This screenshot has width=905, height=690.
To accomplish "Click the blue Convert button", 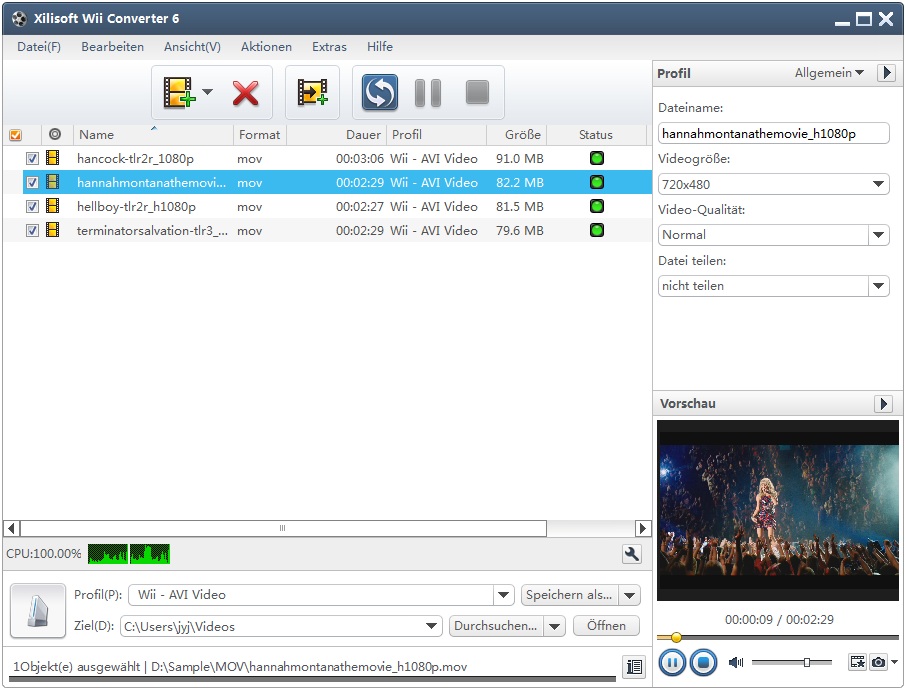I will click(x=379, y=92).
